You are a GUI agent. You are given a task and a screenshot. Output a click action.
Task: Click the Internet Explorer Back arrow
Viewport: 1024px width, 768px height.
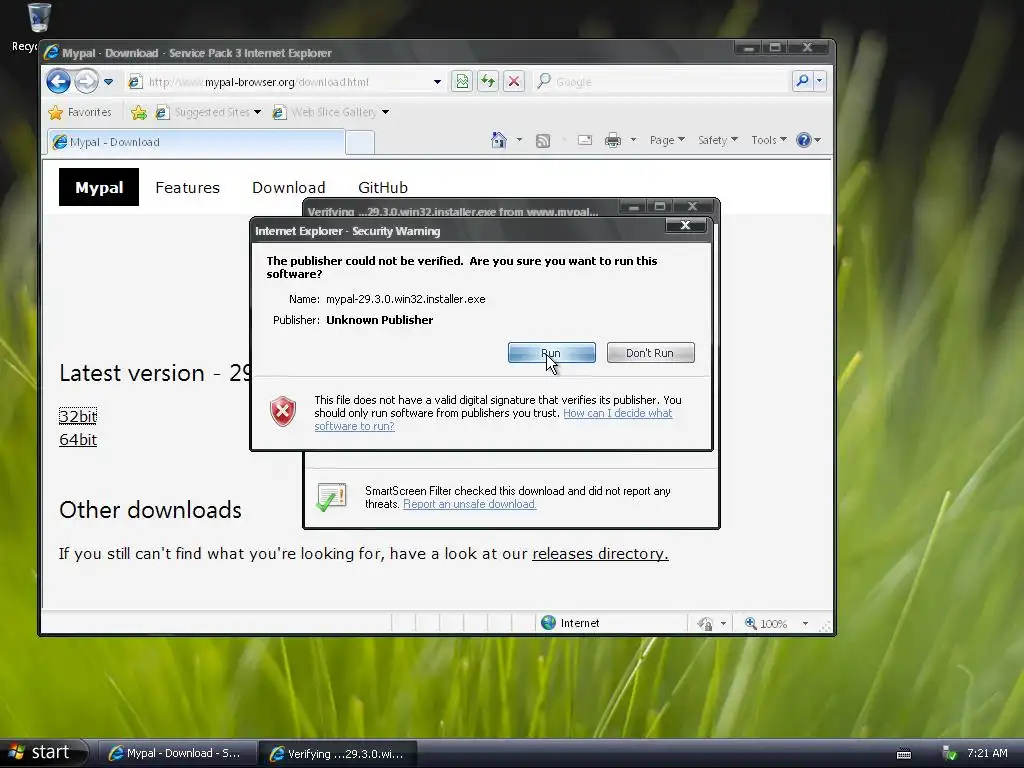click(x=59, y=82)
